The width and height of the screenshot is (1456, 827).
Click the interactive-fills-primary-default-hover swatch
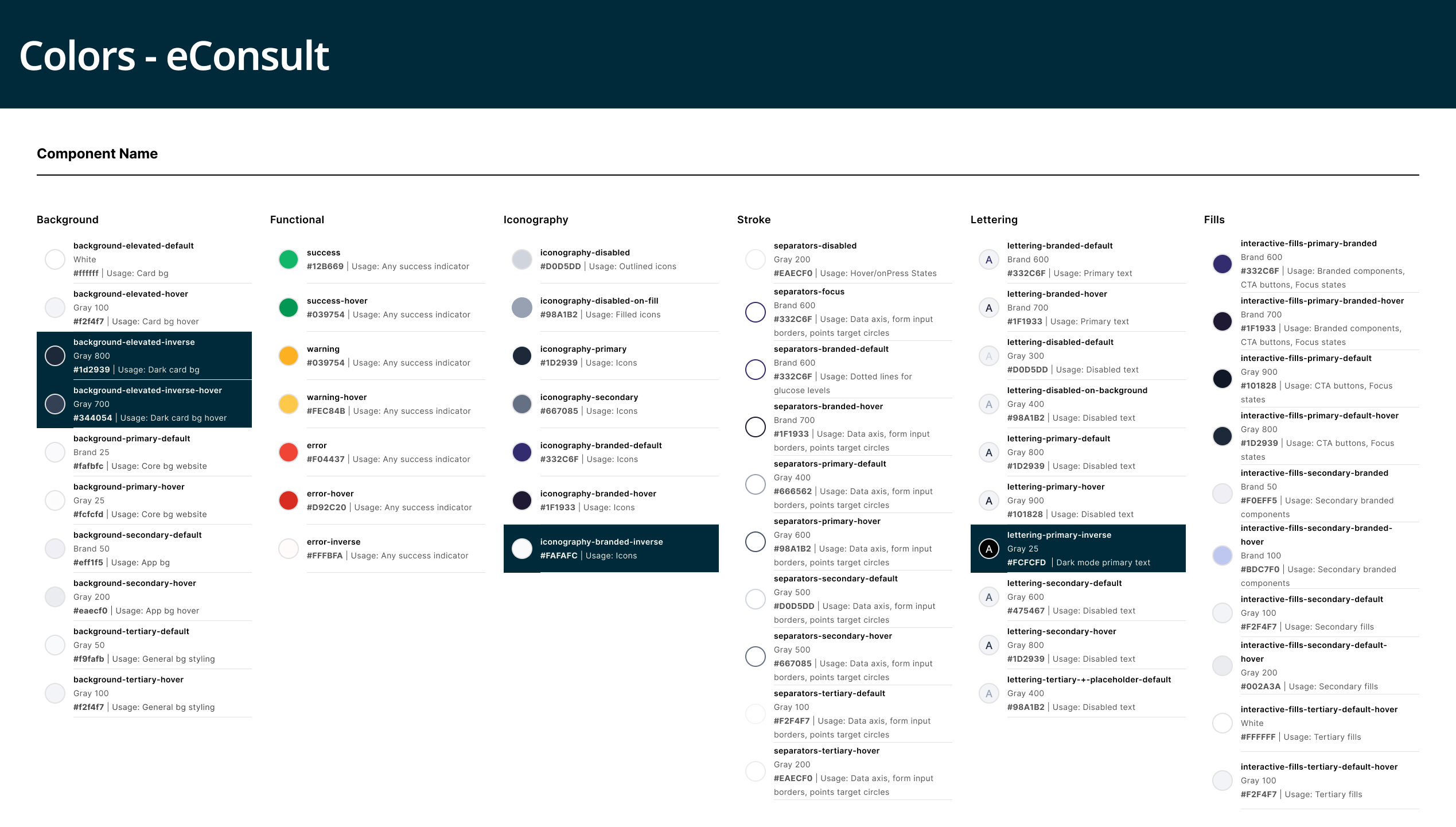[x=1223, y=436]
